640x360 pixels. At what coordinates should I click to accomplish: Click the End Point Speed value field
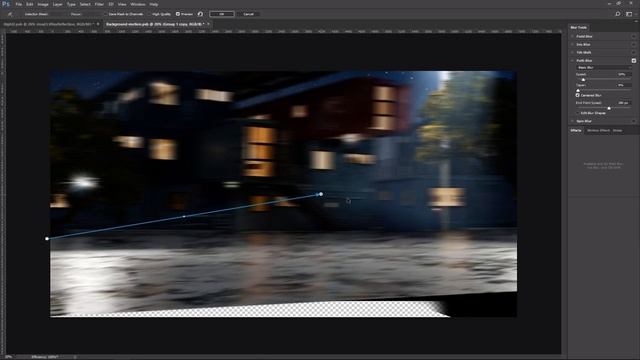[624, 103]
